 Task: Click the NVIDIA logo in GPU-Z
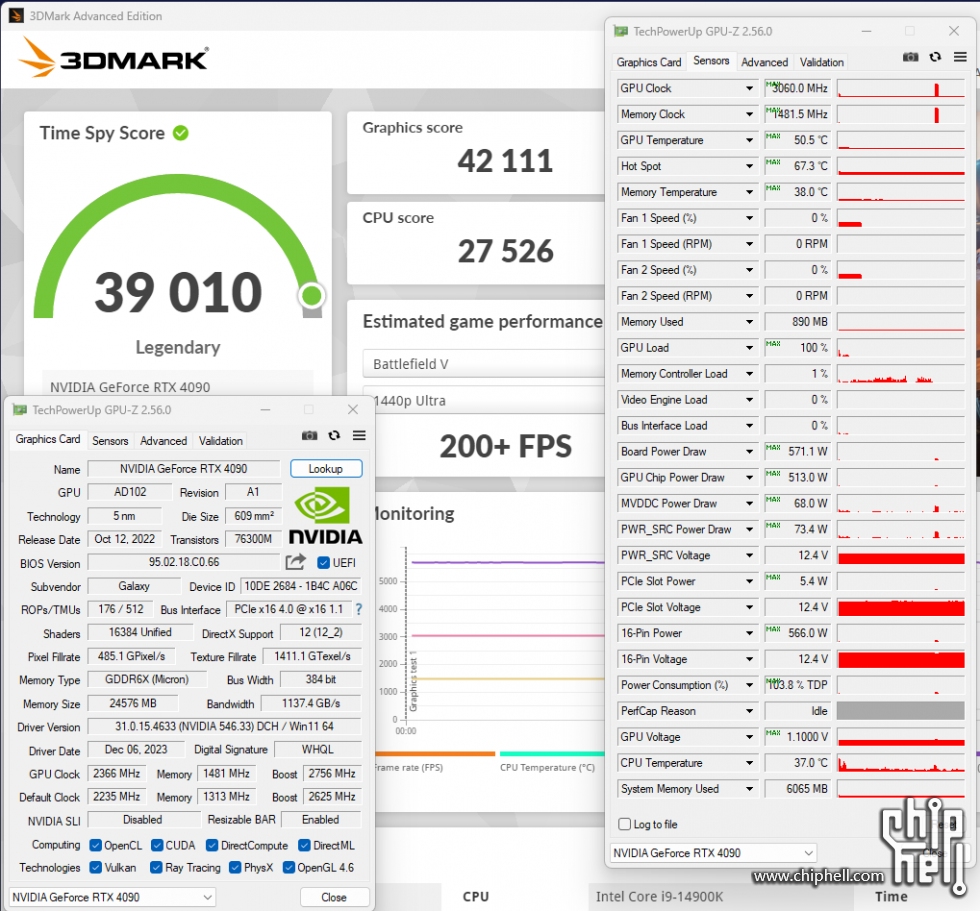tap(325, 515)
